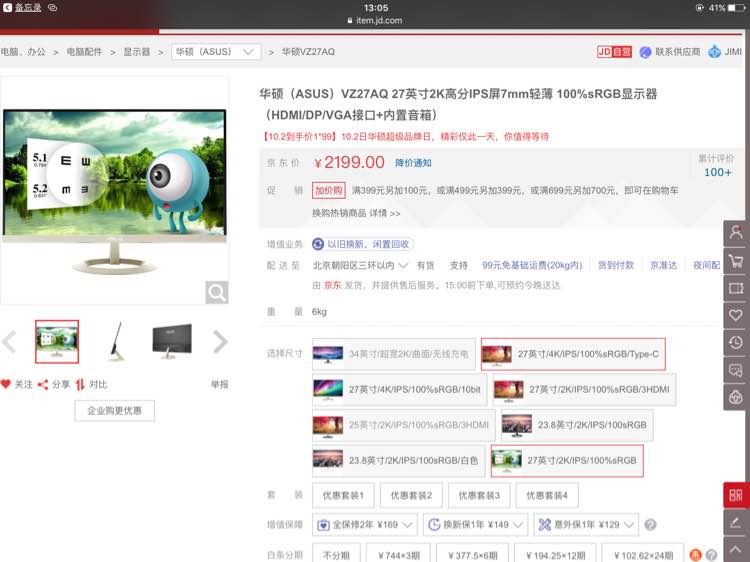Jump to page top with up-arrow icon
Viewport: 750px width, 562px height.
tap(736, 550)
